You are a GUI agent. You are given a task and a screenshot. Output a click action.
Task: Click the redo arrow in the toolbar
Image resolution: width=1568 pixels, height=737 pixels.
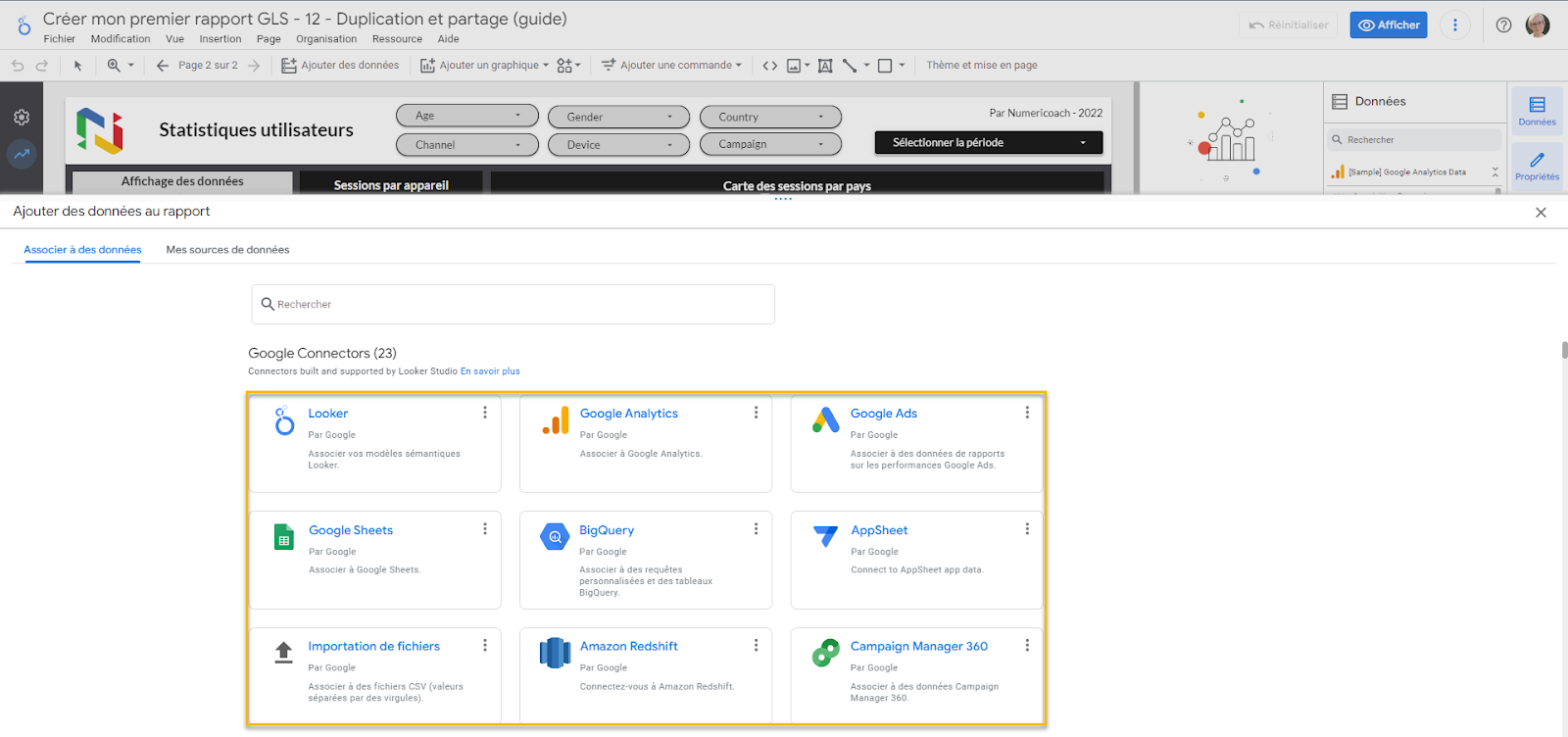click(41, 66)
